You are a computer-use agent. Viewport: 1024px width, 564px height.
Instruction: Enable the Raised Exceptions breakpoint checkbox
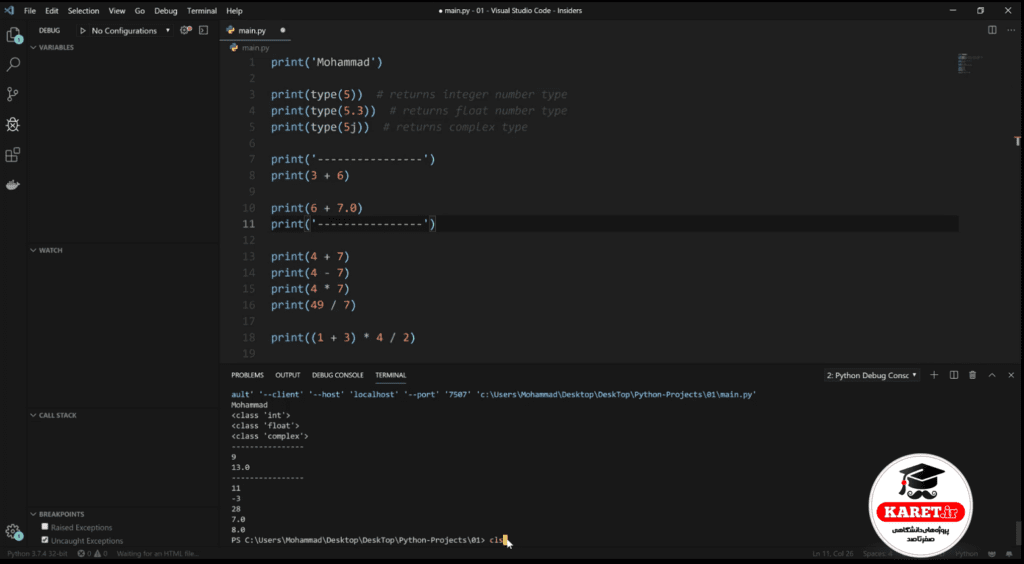pyautogui.click(x=45, y=527)
